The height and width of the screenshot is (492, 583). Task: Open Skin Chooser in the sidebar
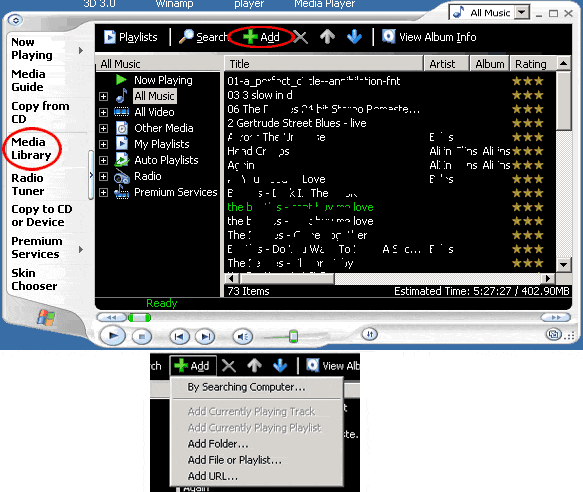point(34,279)
